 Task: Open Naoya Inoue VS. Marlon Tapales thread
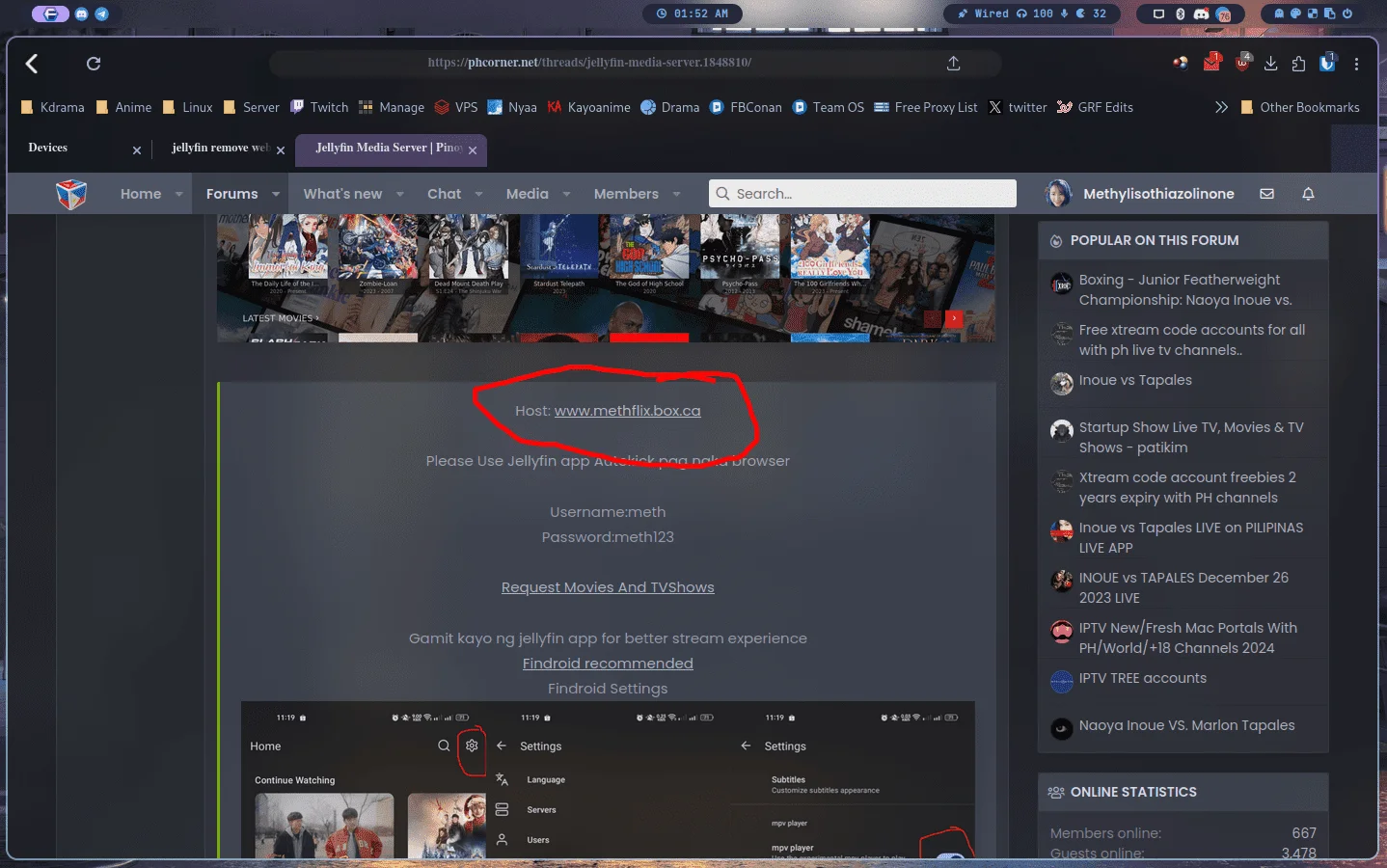(x=1187, y=725)
